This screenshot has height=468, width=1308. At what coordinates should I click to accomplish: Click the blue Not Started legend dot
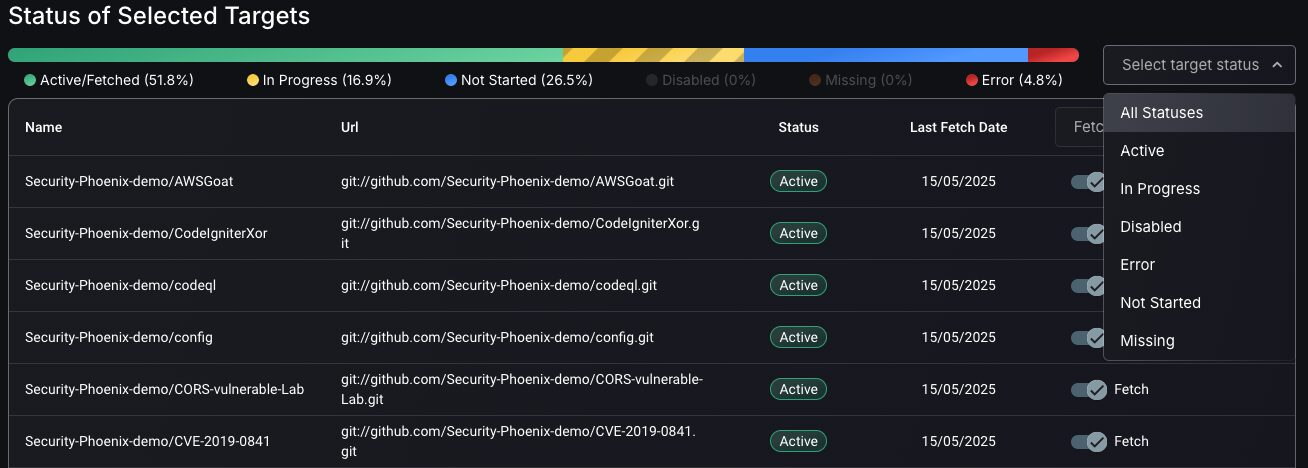click(x=451, y=80)
